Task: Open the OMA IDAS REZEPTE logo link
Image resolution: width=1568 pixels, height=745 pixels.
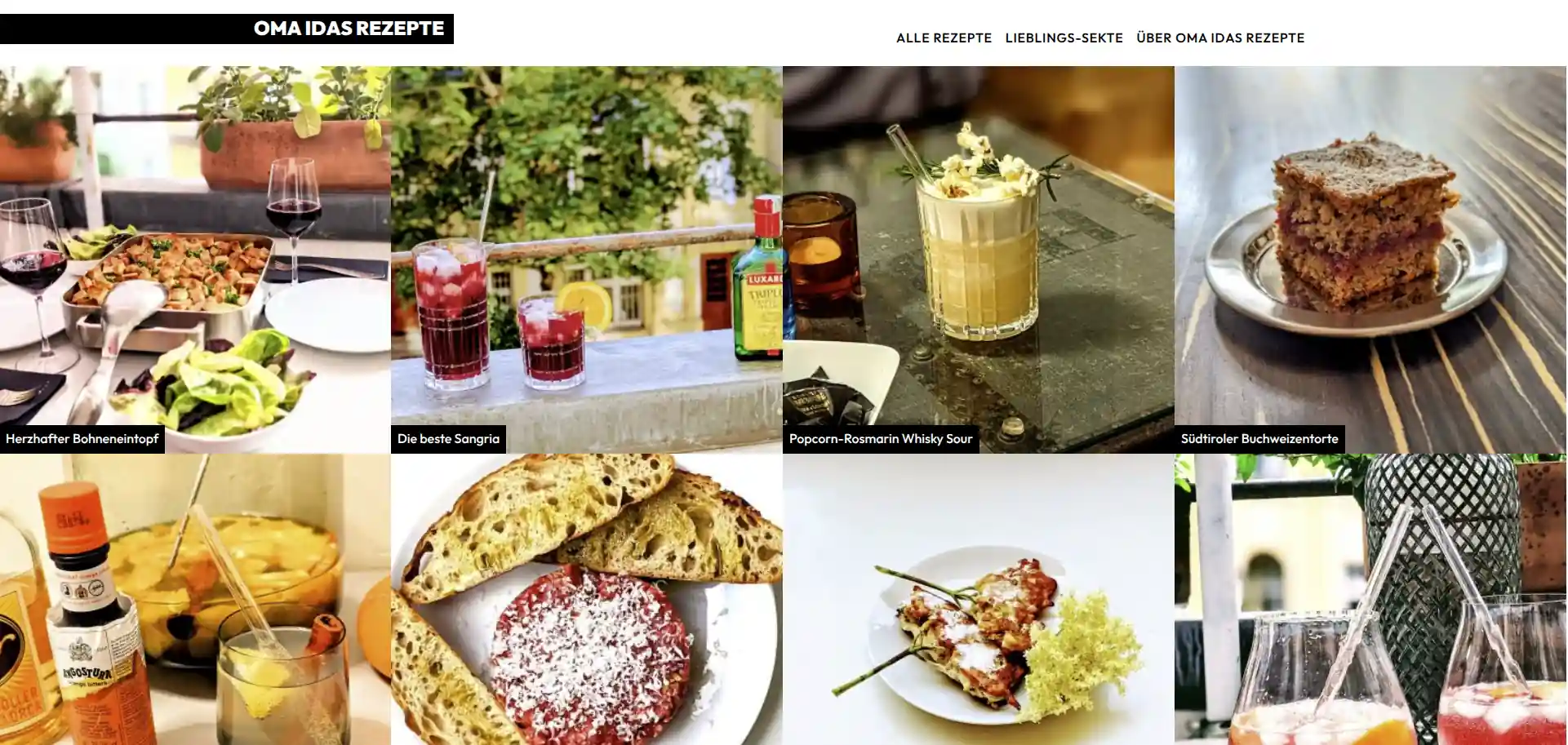Action: click(x=349, y=29)
